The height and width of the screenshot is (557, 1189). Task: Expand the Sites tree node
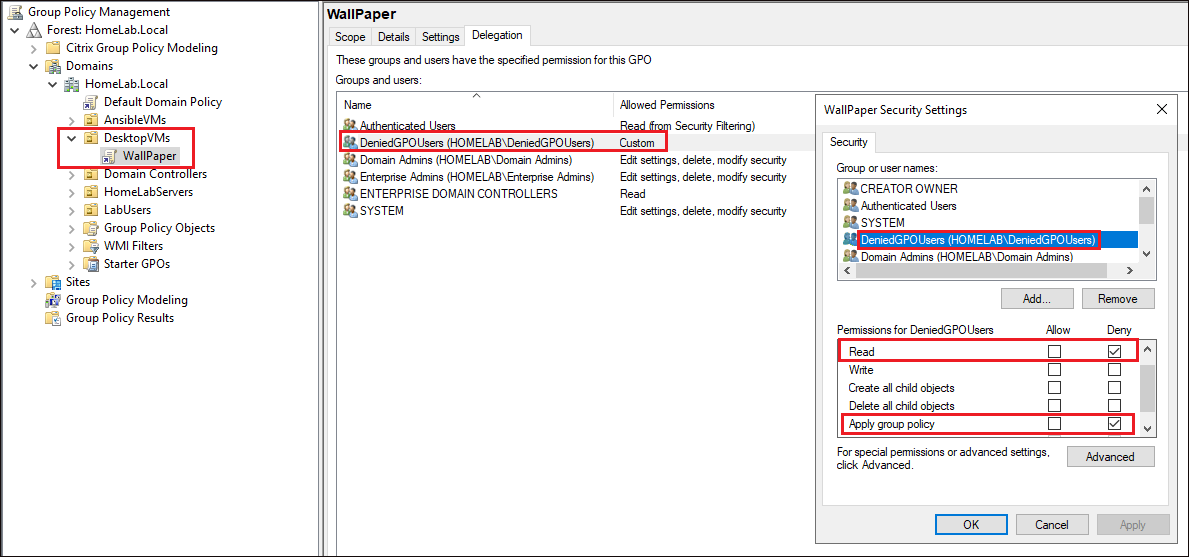click(x=34, y=282)
